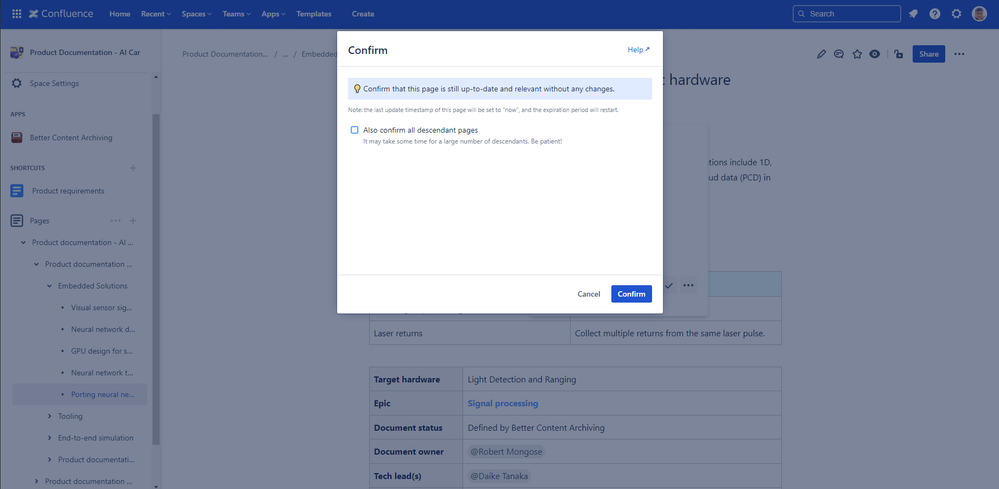This screenshot has height=489, width=999.
Task: Open the settings gear in top bar
Action: tap(956, 13)
